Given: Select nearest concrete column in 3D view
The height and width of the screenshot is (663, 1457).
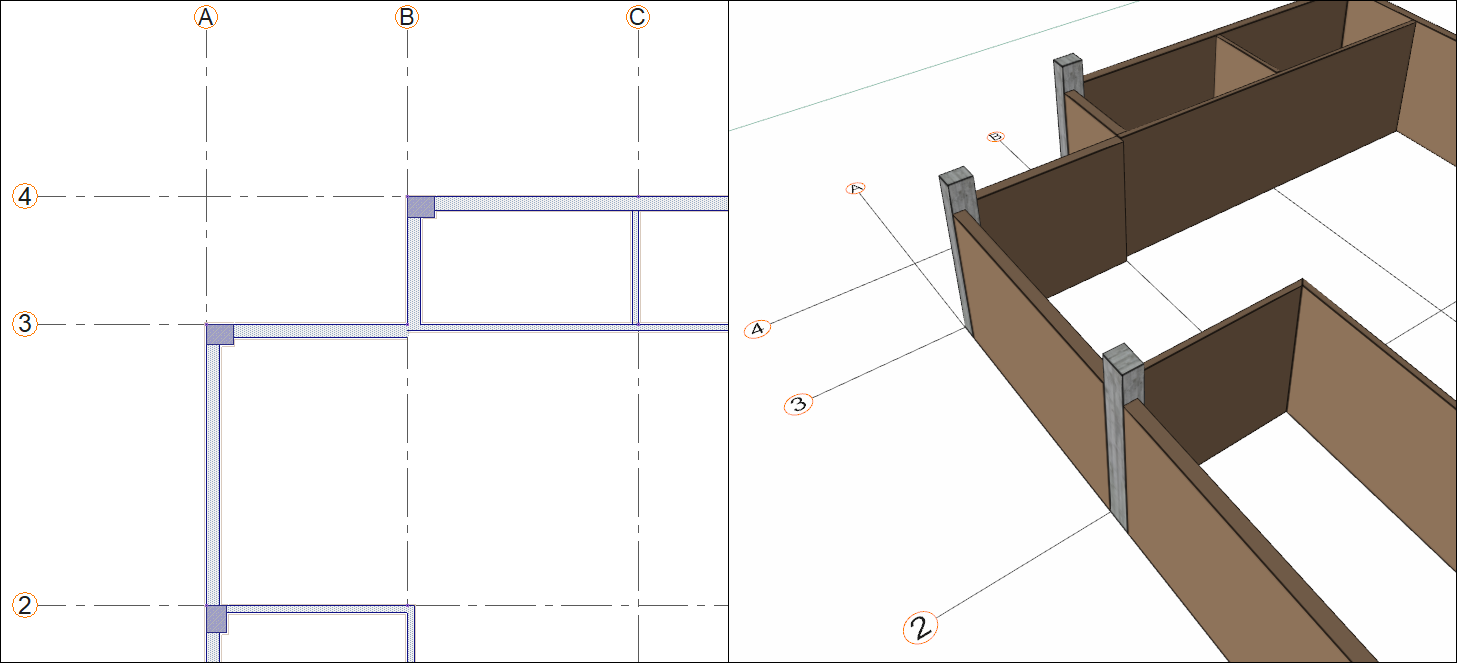Looking at the screenshot, I should tap(1124, 437).
